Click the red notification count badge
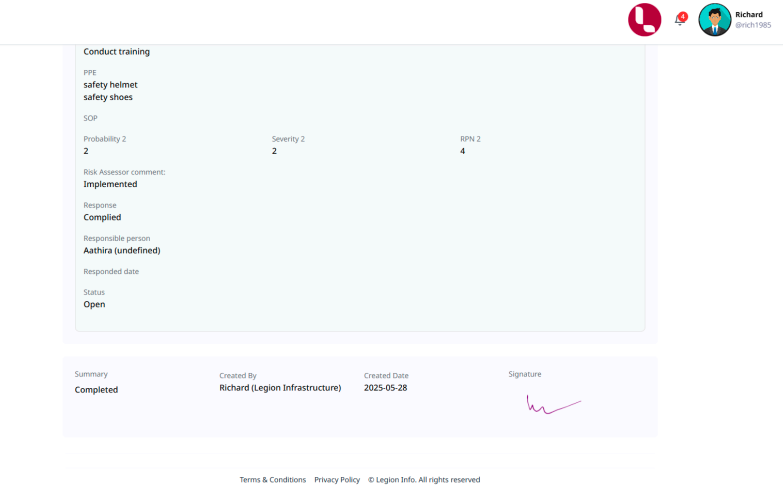The width and height of the screenshot is (783, 491). 683,16
